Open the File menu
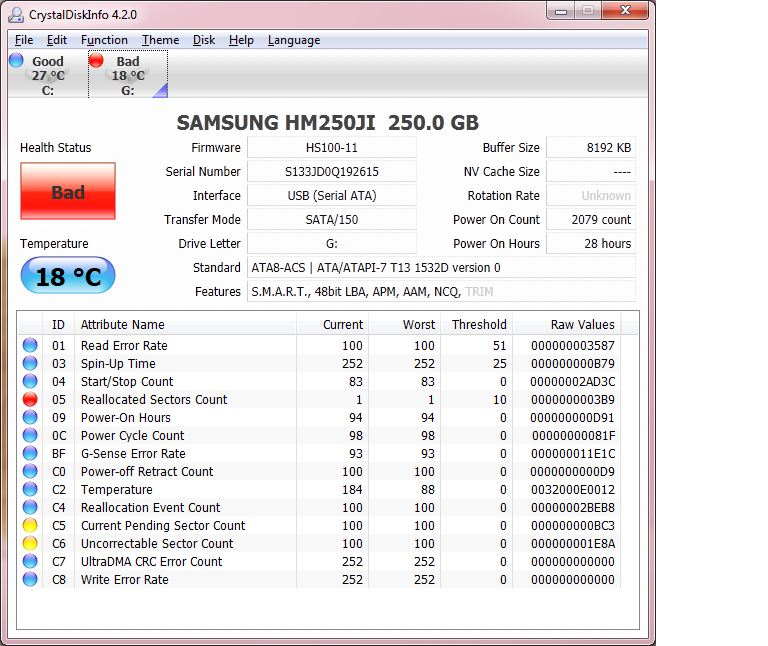The image size is (768, 646). click(x=24, y=40)
